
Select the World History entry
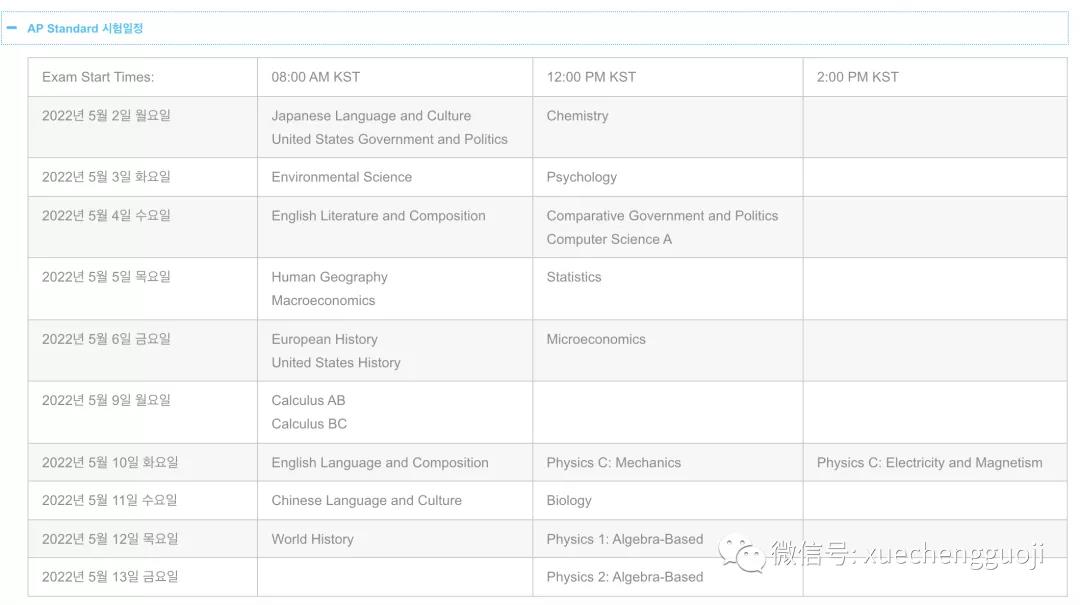(x=312, y=539)
